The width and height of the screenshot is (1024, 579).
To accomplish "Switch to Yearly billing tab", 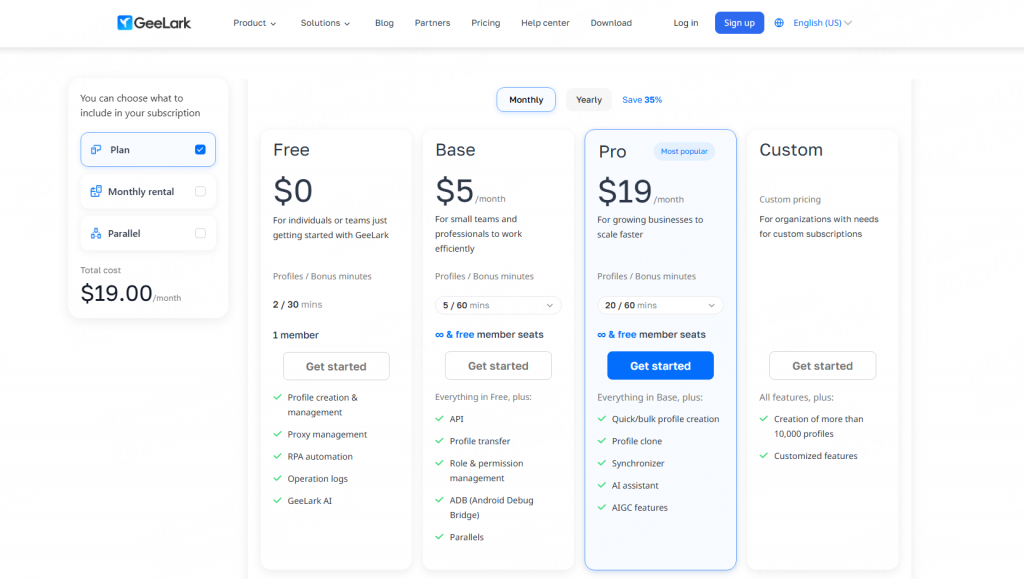I will point(589,100).
